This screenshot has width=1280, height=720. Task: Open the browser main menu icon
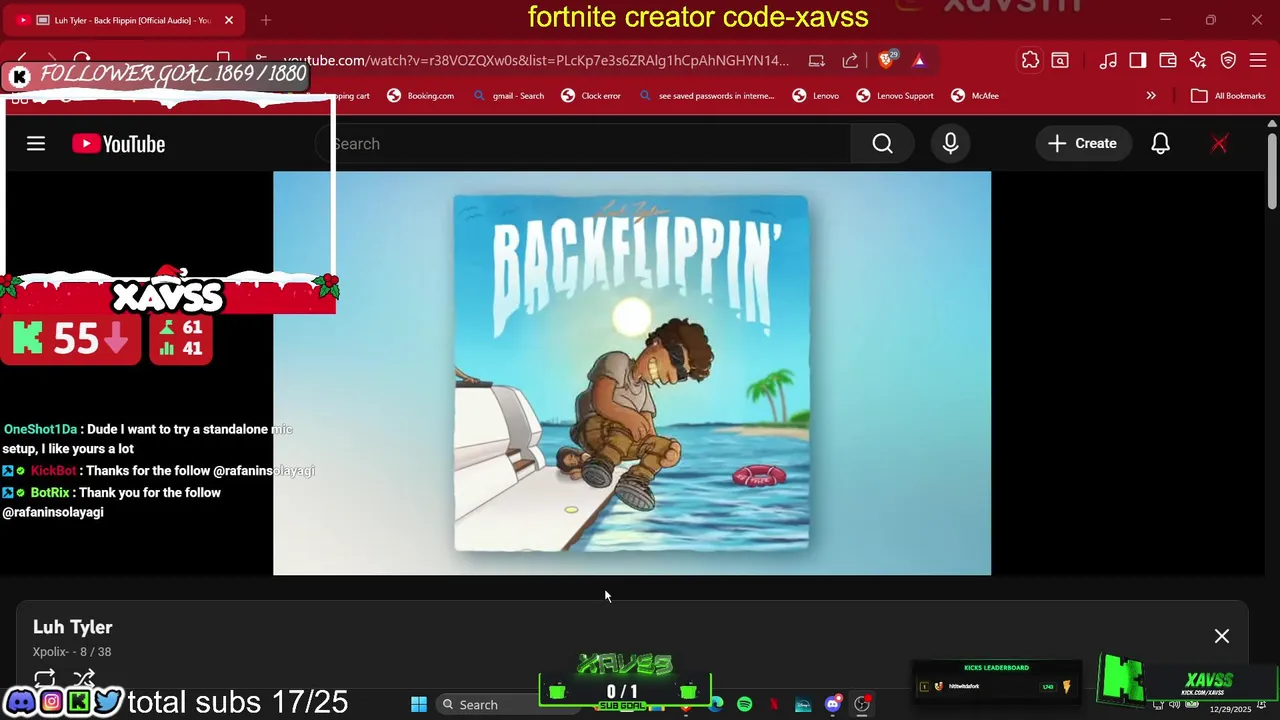(x=1258, y=60)
